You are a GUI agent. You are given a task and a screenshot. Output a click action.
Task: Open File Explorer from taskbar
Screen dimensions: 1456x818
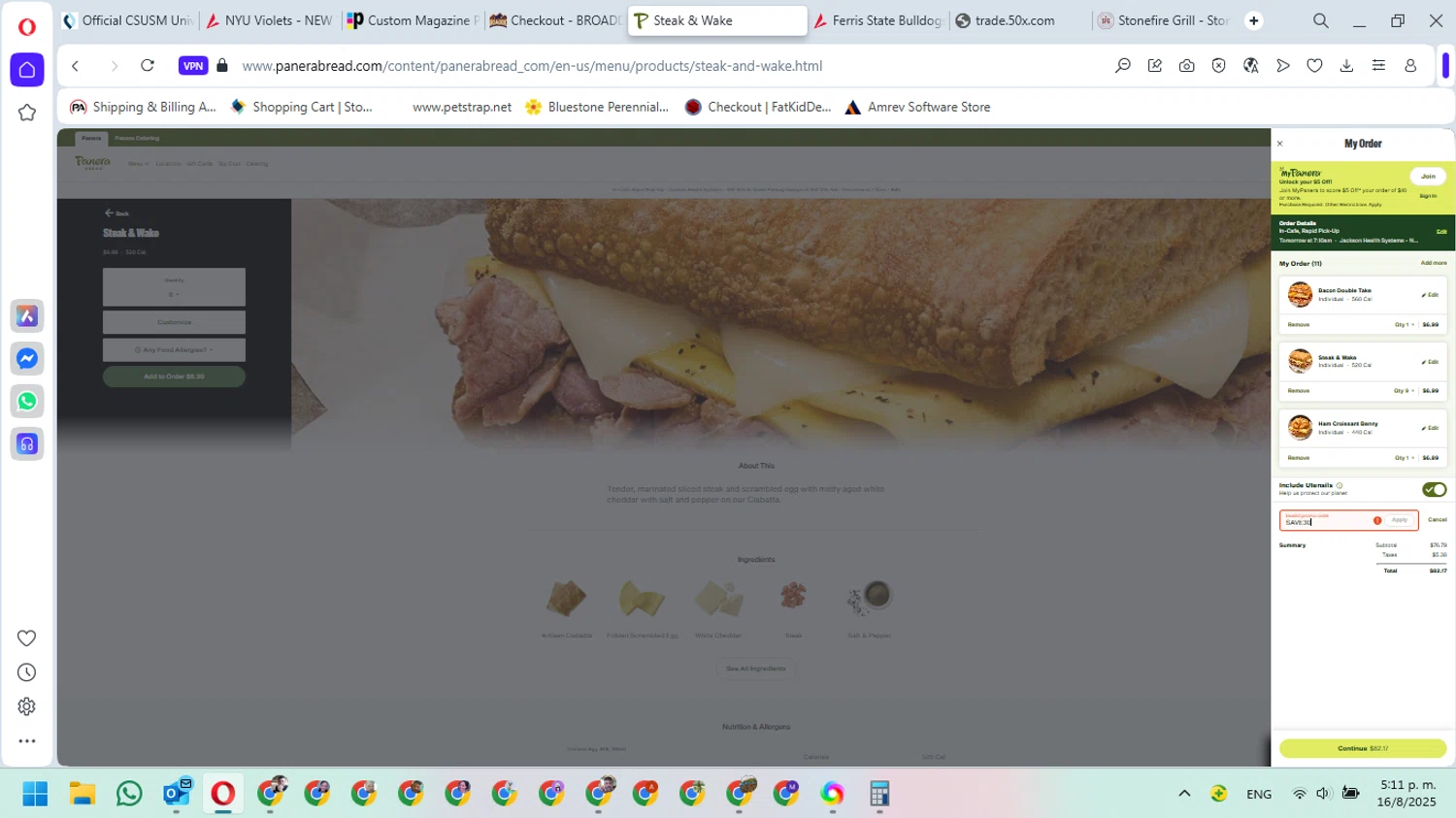click(83, 794)
